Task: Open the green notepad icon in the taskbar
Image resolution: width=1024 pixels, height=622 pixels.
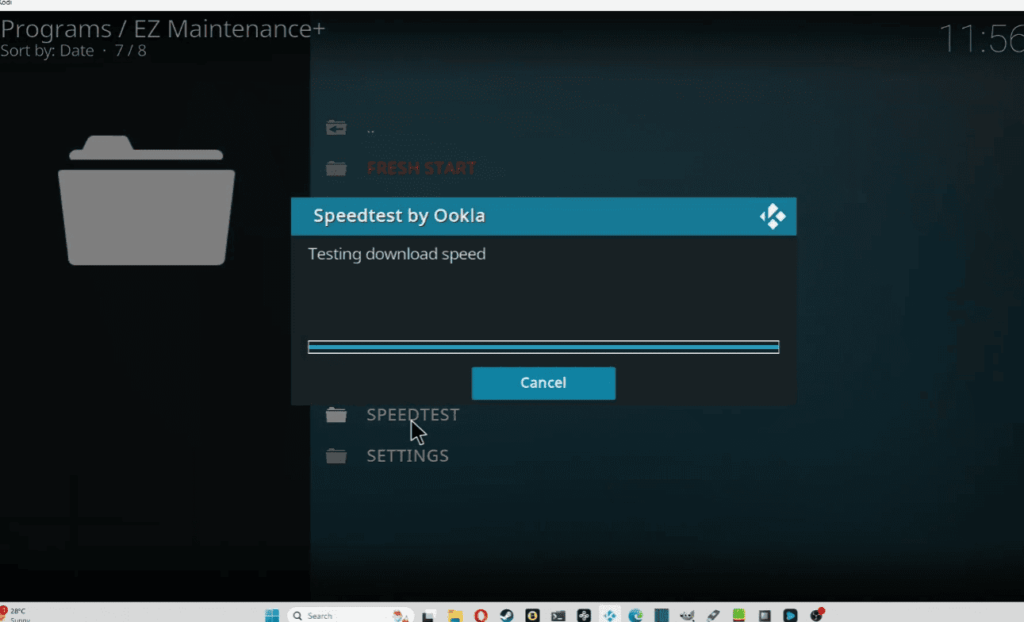Action: click(x=739, y=615)
